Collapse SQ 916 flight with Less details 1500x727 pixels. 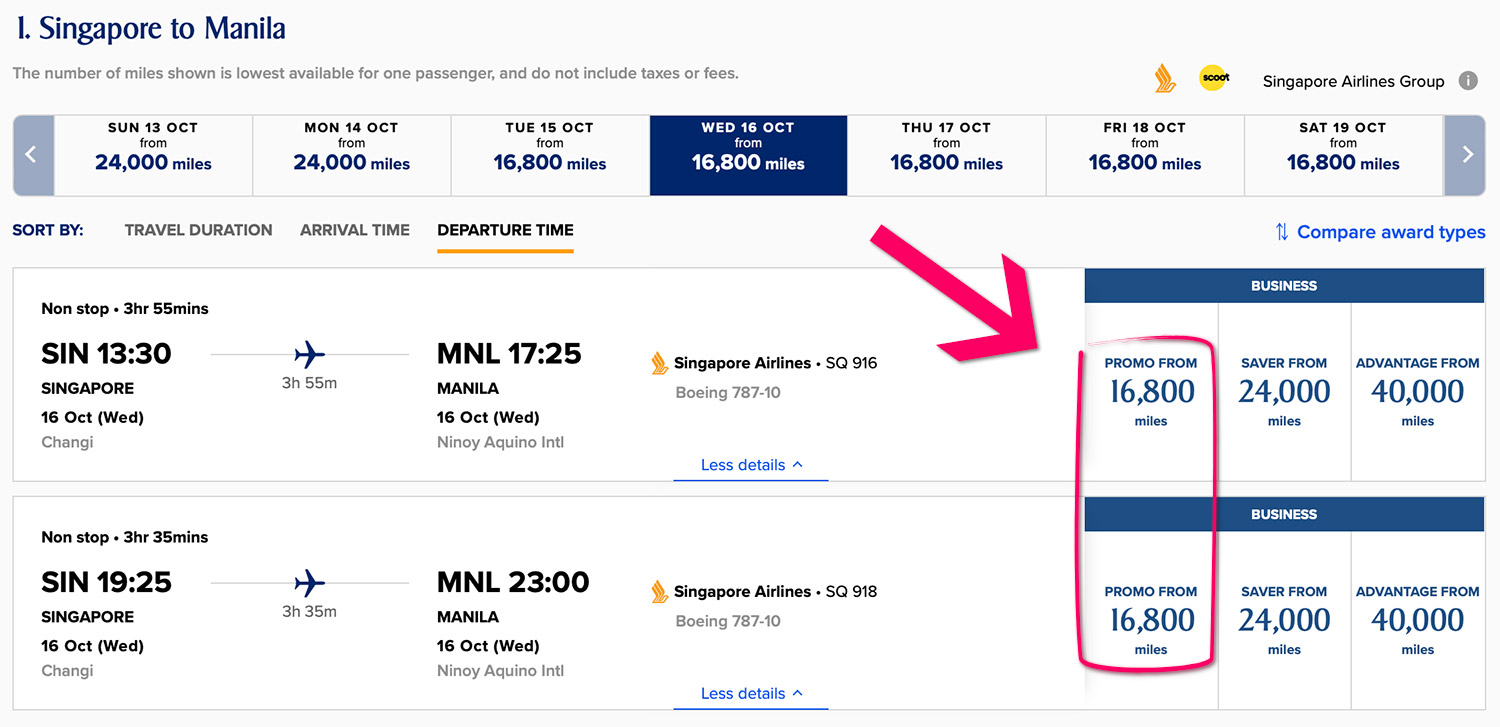coord(751,465)
